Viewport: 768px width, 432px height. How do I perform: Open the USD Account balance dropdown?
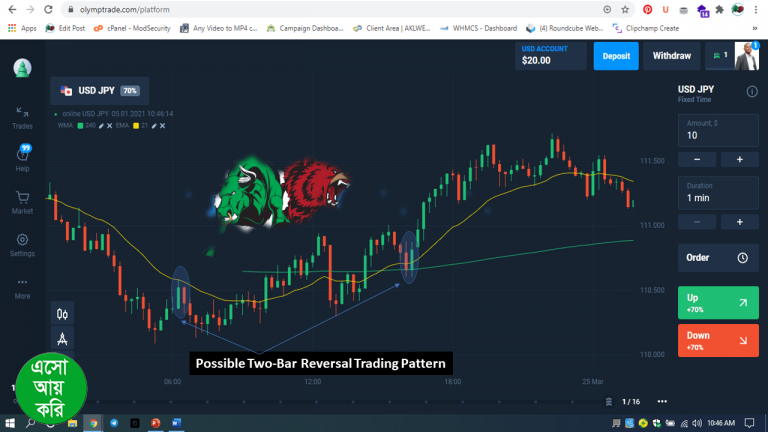[x=551, y=56]
